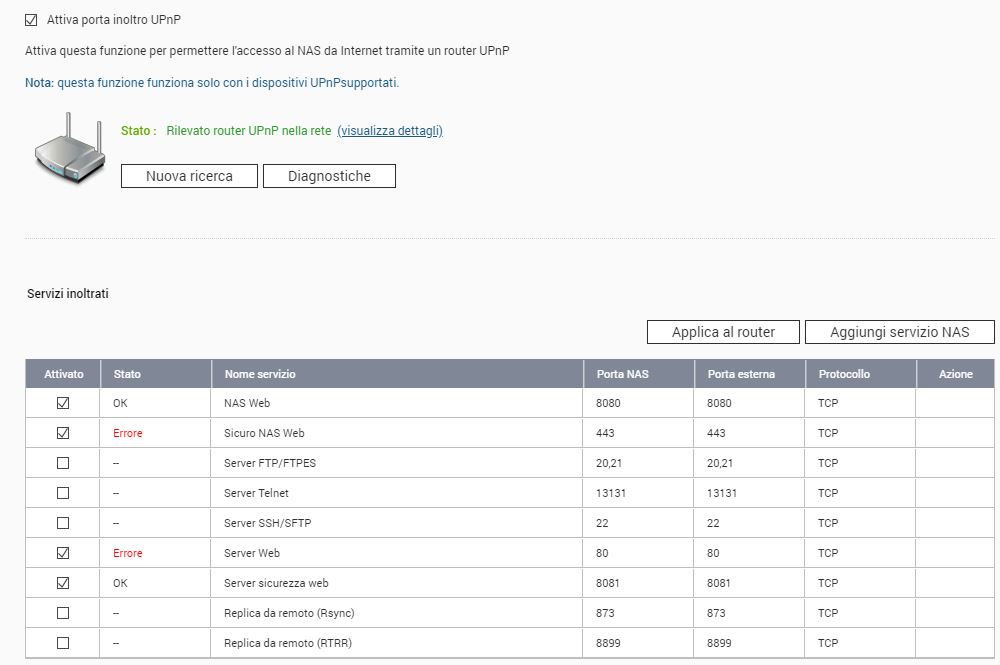Viewport: 1000px width, 665px height.
Task: Toggle 'Attiva porta inoltro UPnP' checkbox
Action: click(31, 20)
